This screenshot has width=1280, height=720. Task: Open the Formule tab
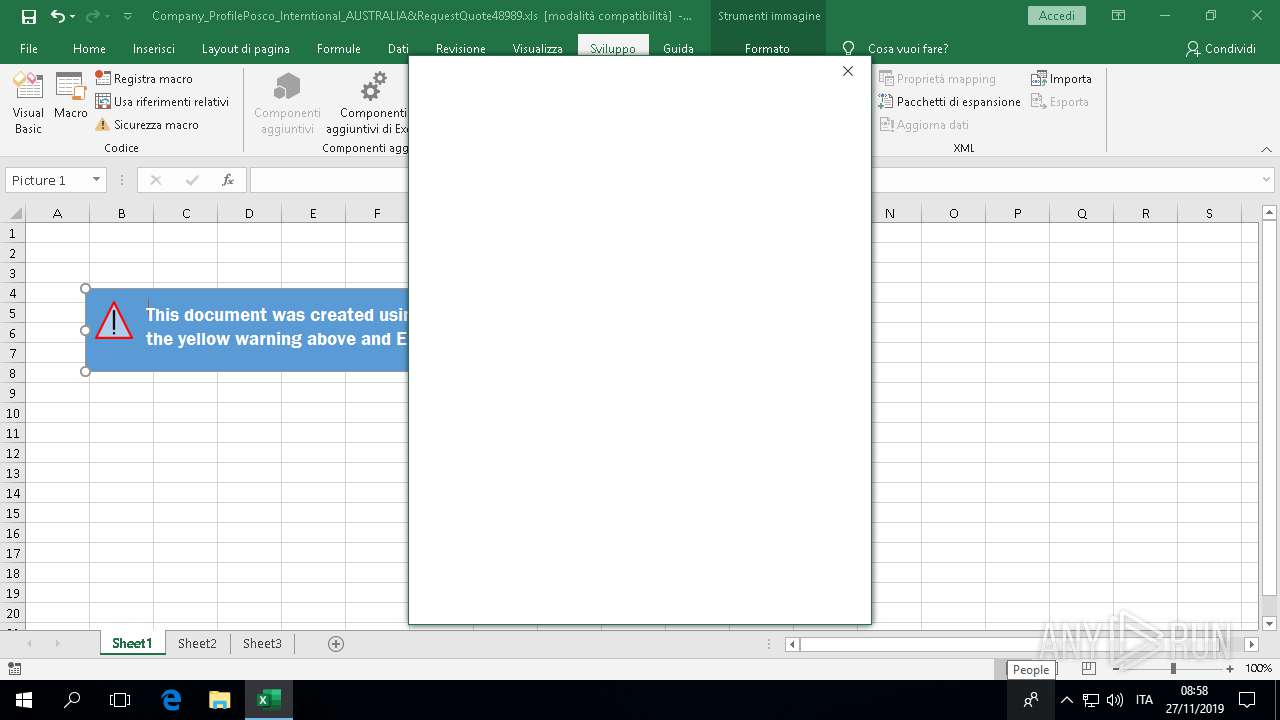[339, 48]
